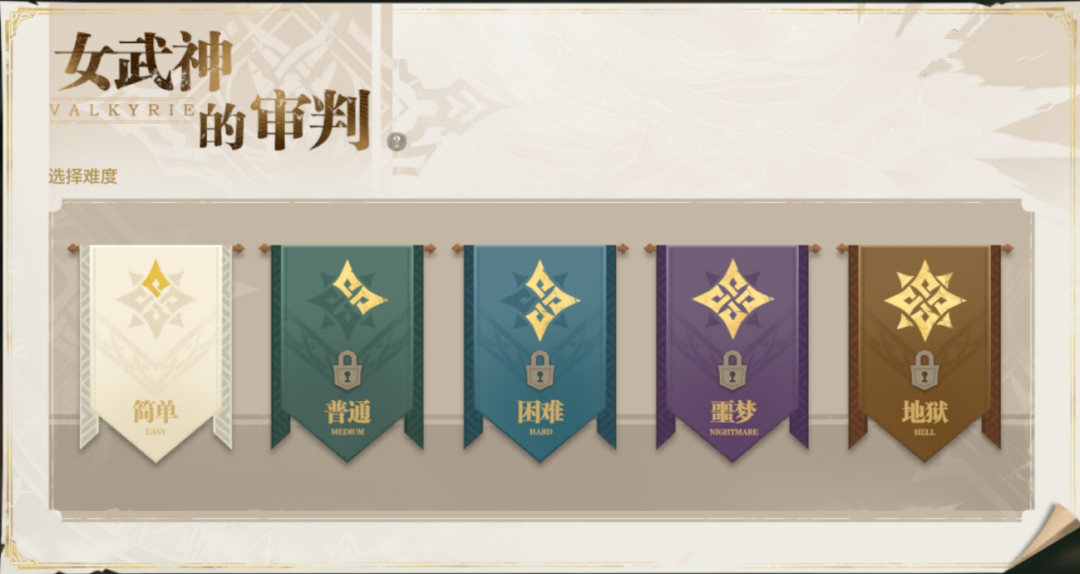Click the padlock on the Nightmare banner

(x=732, y=370)
